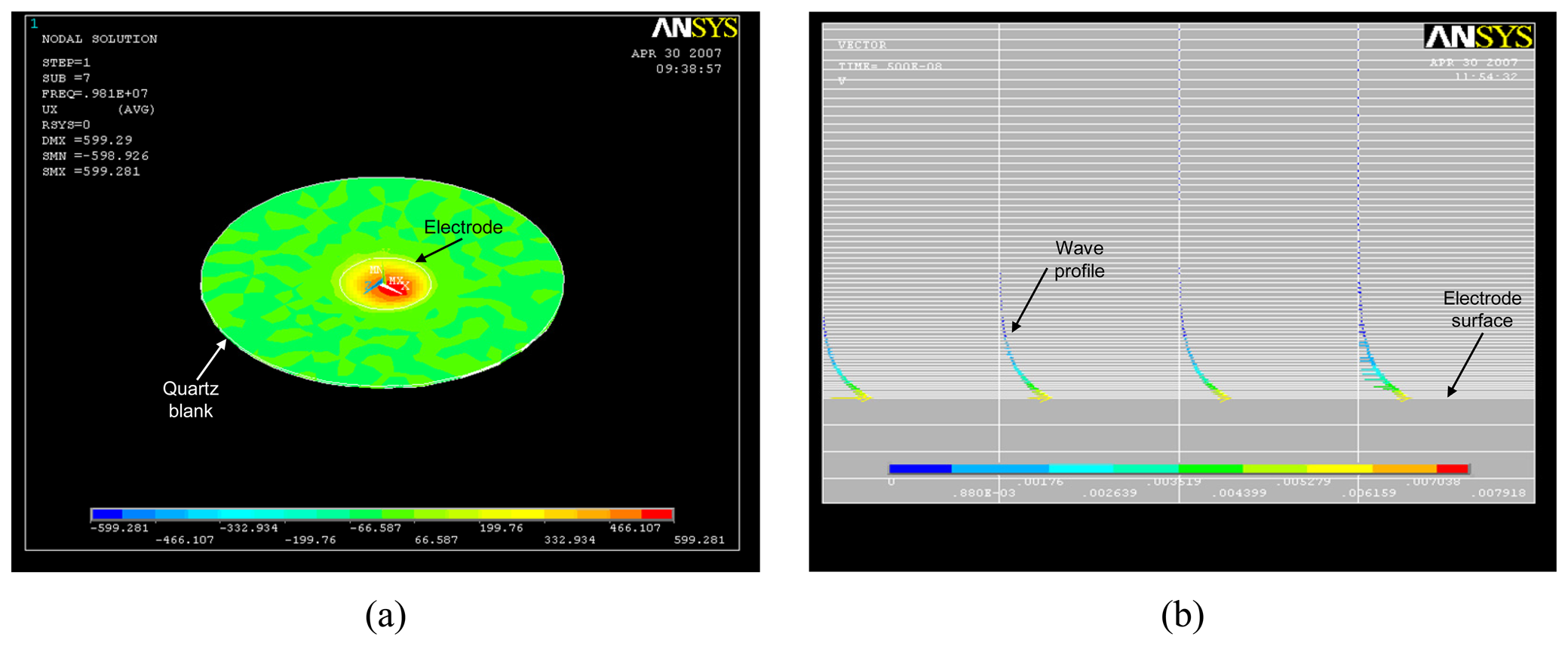Click the SMX =599.281 value
The image size is (1568, 646).
tap(91, 171)
